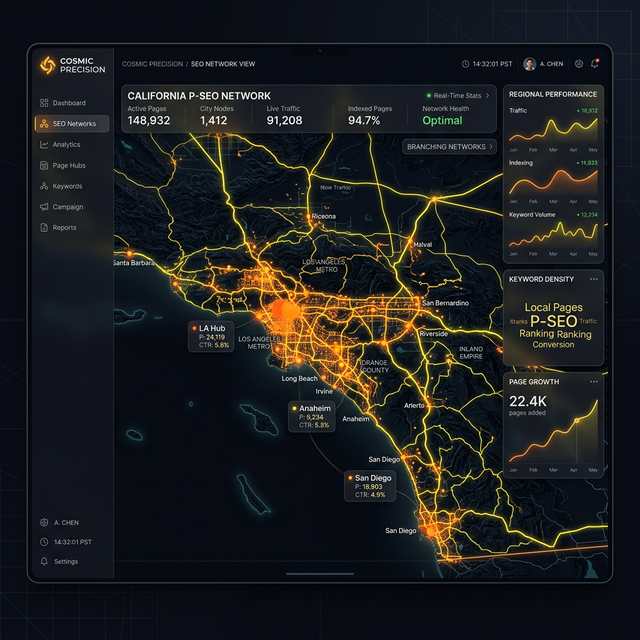
Task: Select the San Diego map label card
Action: (370, 486)
